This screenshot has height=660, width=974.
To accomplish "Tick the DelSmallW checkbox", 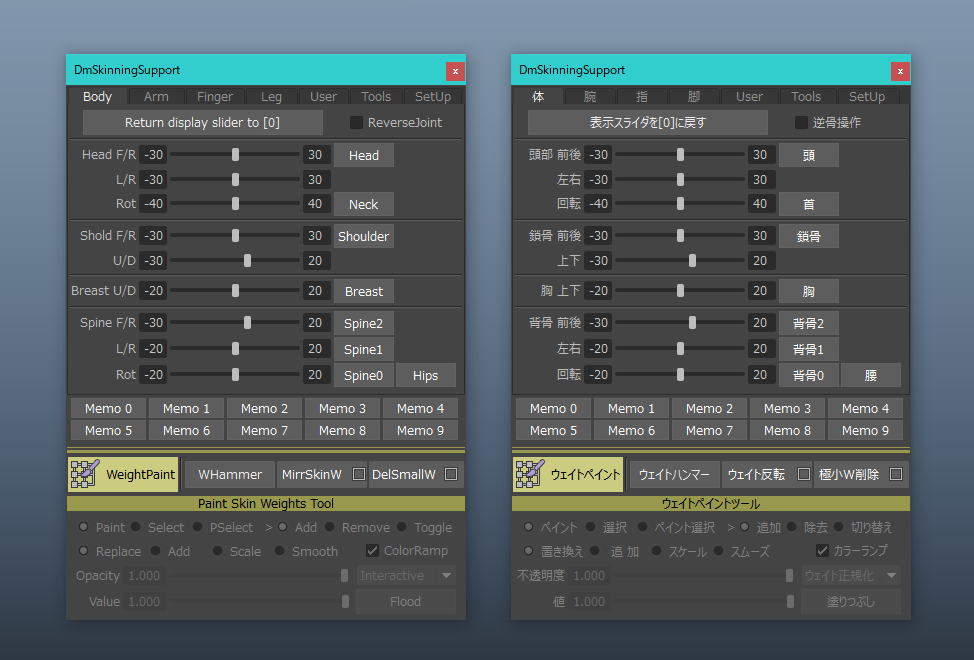I will pos(451,474).
